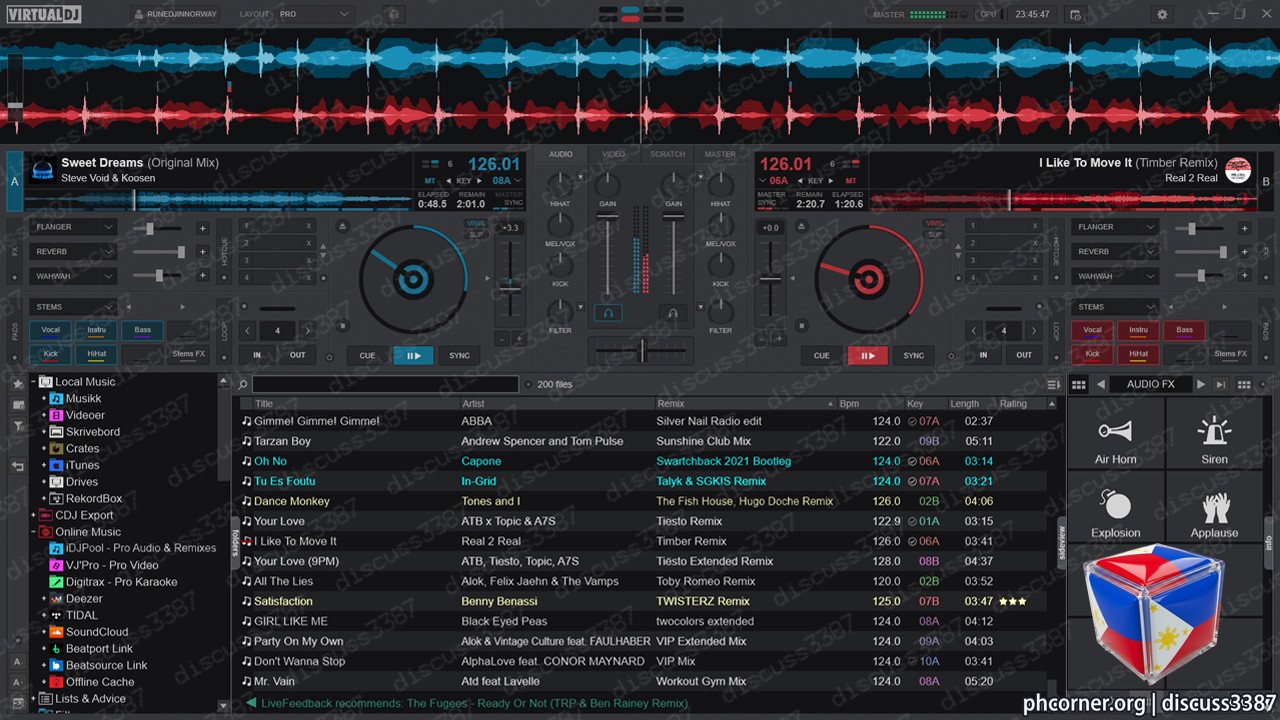Add the plus button for deck A Flanger
Screen dimensions: 1280x720
202,228
